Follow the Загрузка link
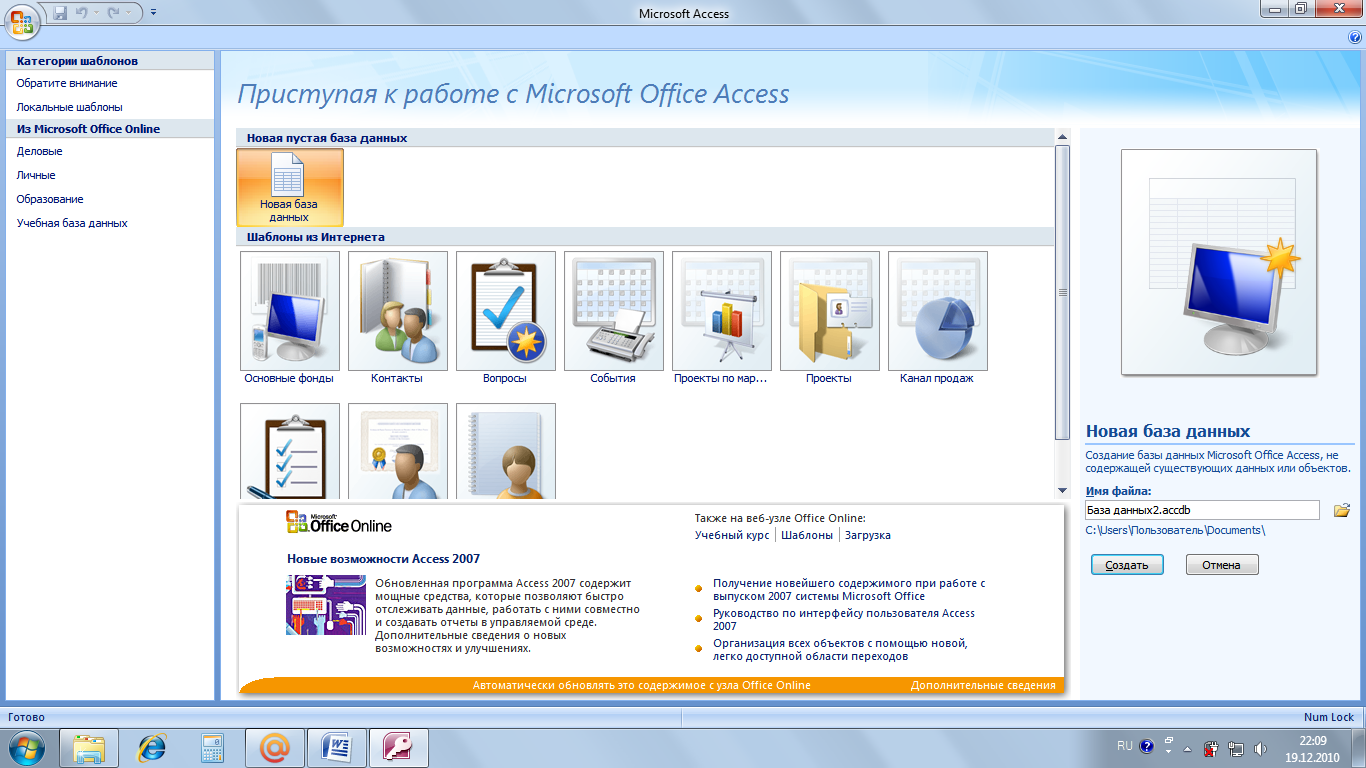This screenshot has width=1366, height=768. [868, 535]
